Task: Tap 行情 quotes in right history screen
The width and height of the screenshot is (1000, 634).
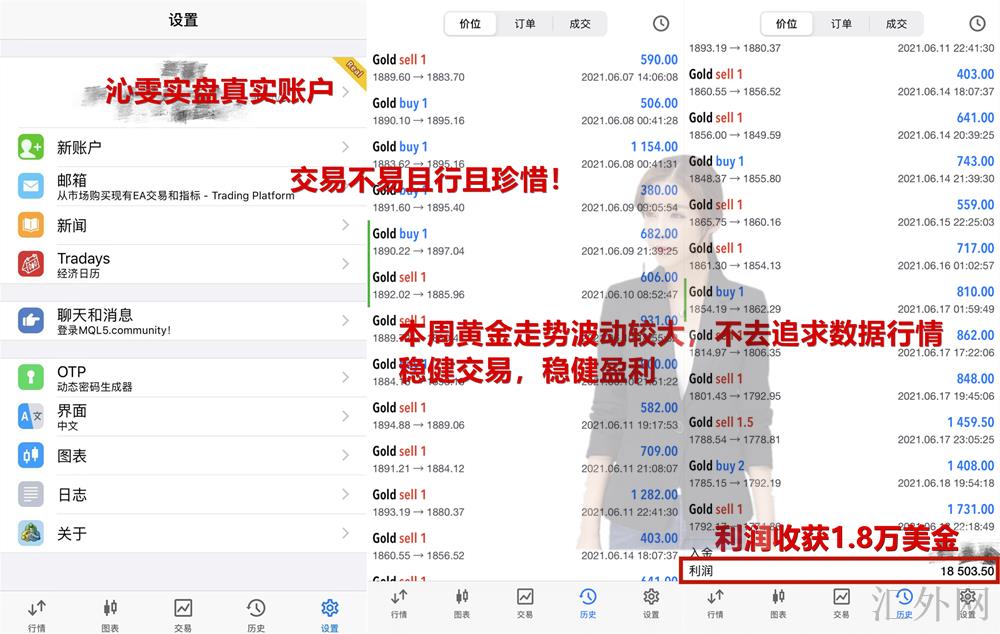Action: (x=716, y=603)
